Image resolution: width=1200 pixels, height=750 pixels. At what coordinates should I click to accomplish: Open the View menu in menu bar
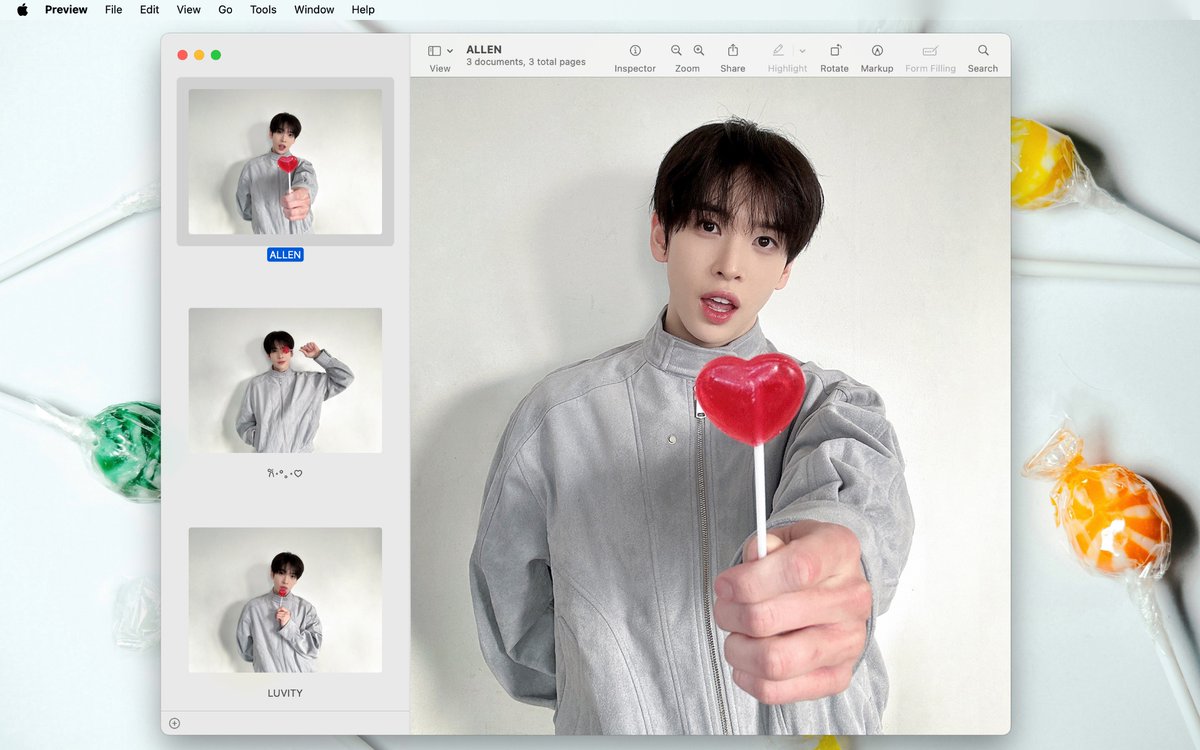pyautogui.click(x=189, y=10)
